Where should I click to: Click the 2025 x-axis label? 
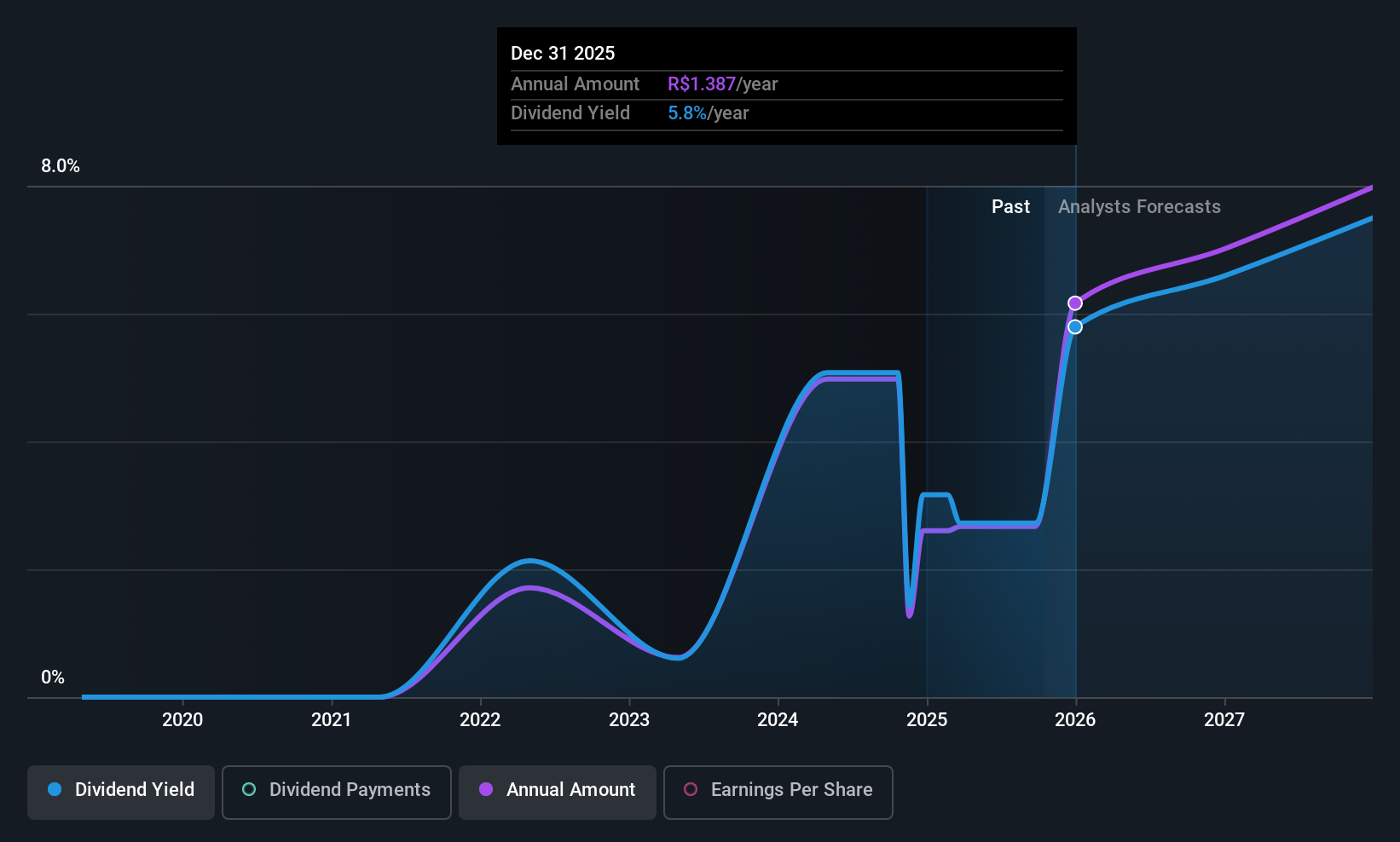click(x=927, y=720)
